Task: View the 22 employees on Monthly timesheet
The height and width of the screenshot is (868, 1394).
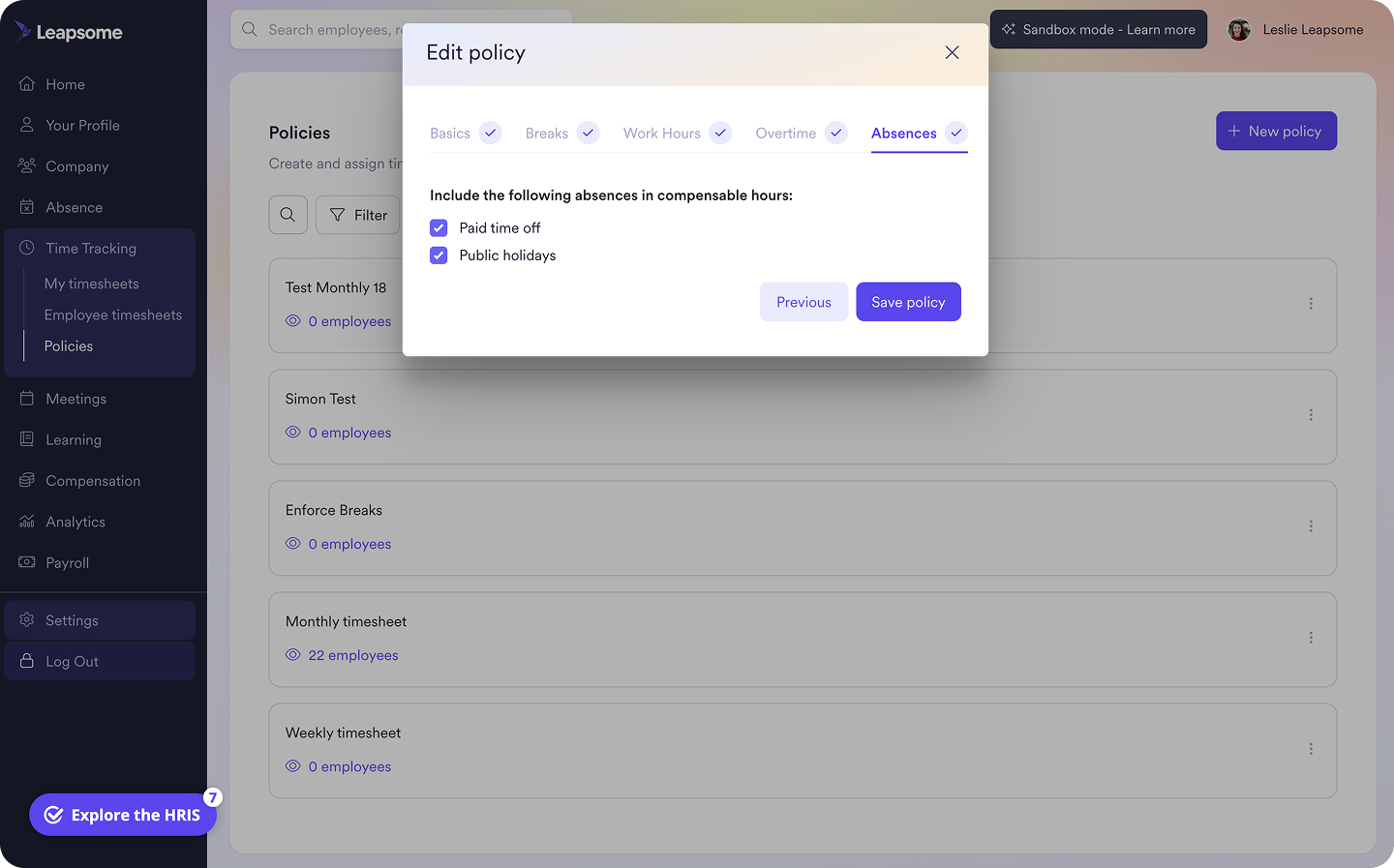Action: (353, 655)
